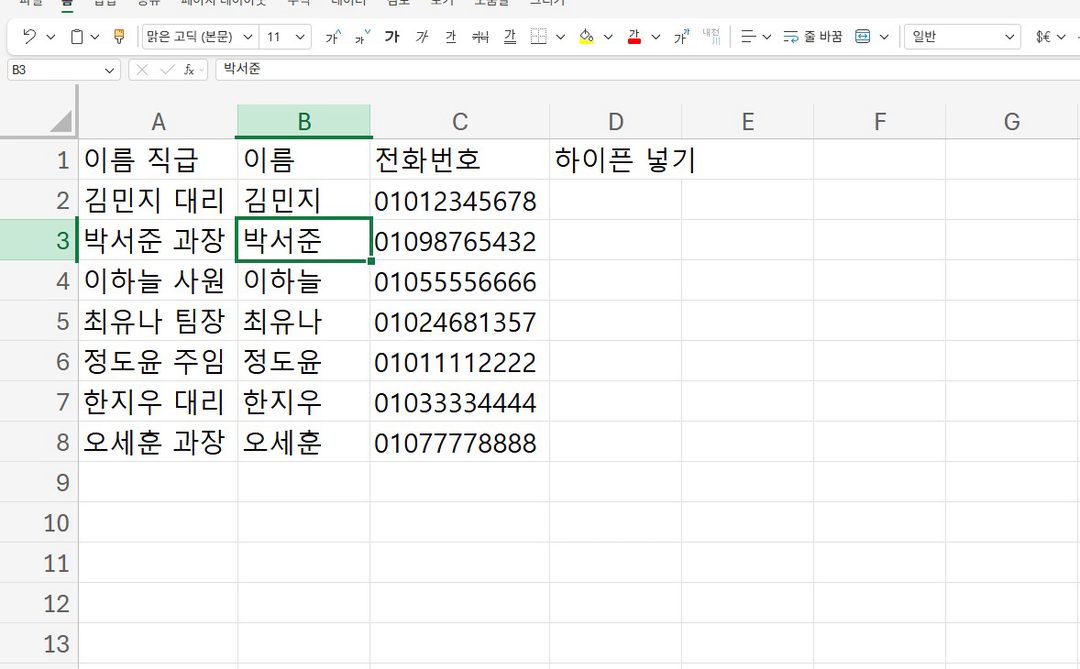Expand the font color dropdown arrow
This screenshot has height=669, width=1080.
[x=656, y=37]
